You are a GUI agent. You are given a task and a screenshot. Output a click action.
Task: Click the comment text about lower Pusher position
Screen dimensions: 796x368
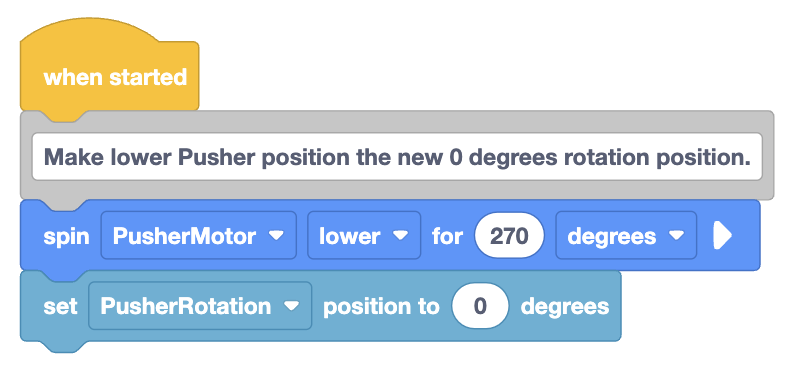point(397,157)
